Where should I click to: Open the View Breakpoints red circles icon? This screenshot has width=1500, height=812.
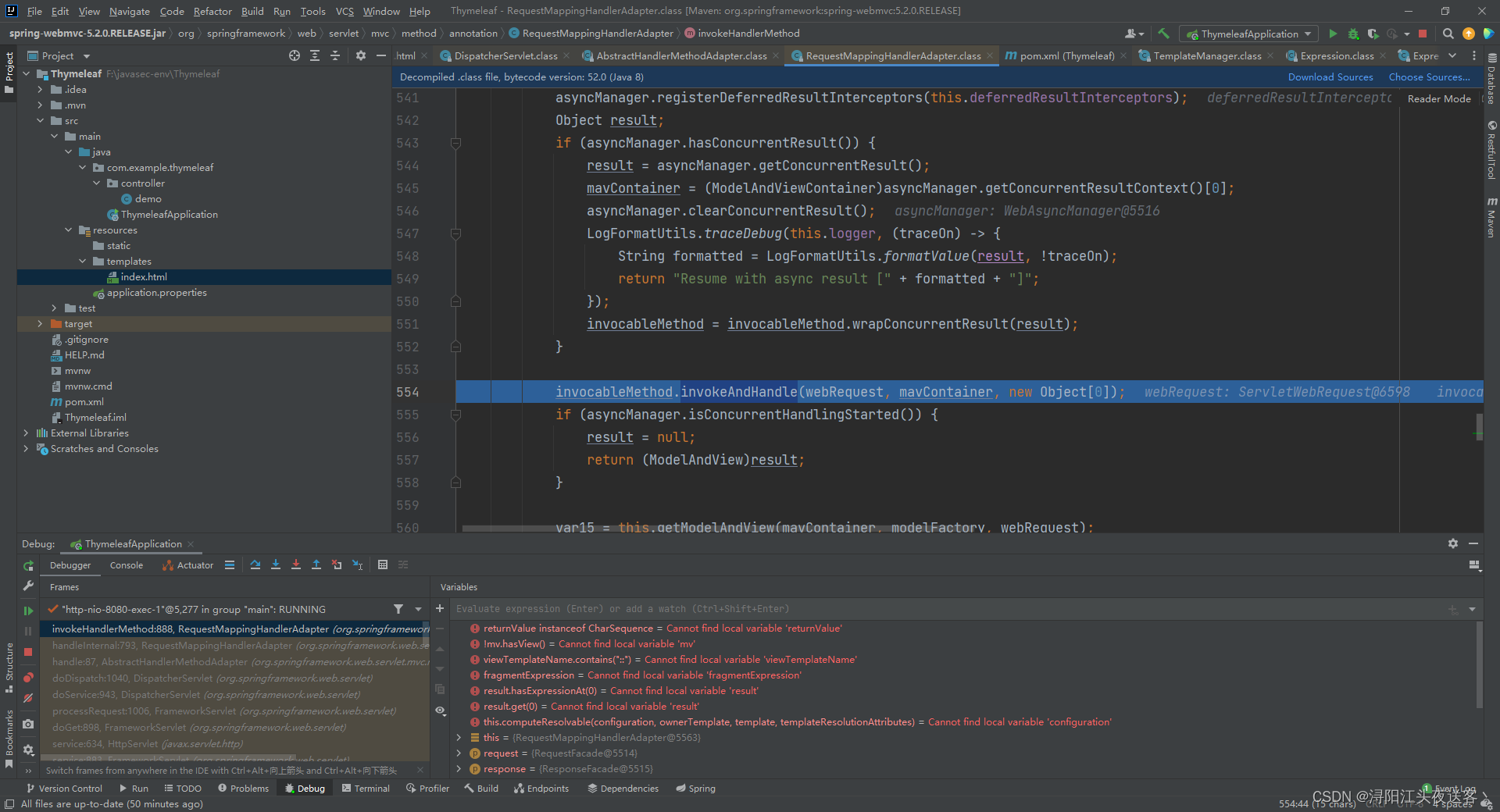[x=28, y=678]
